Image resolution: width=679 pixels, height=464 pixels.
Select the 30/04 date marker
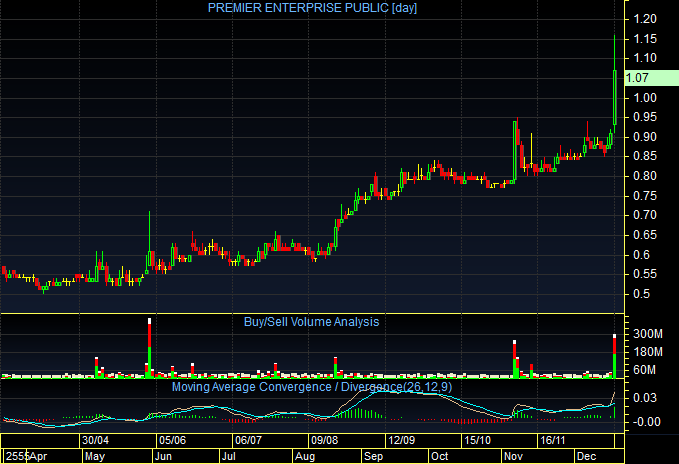click(x=95, y=441)
